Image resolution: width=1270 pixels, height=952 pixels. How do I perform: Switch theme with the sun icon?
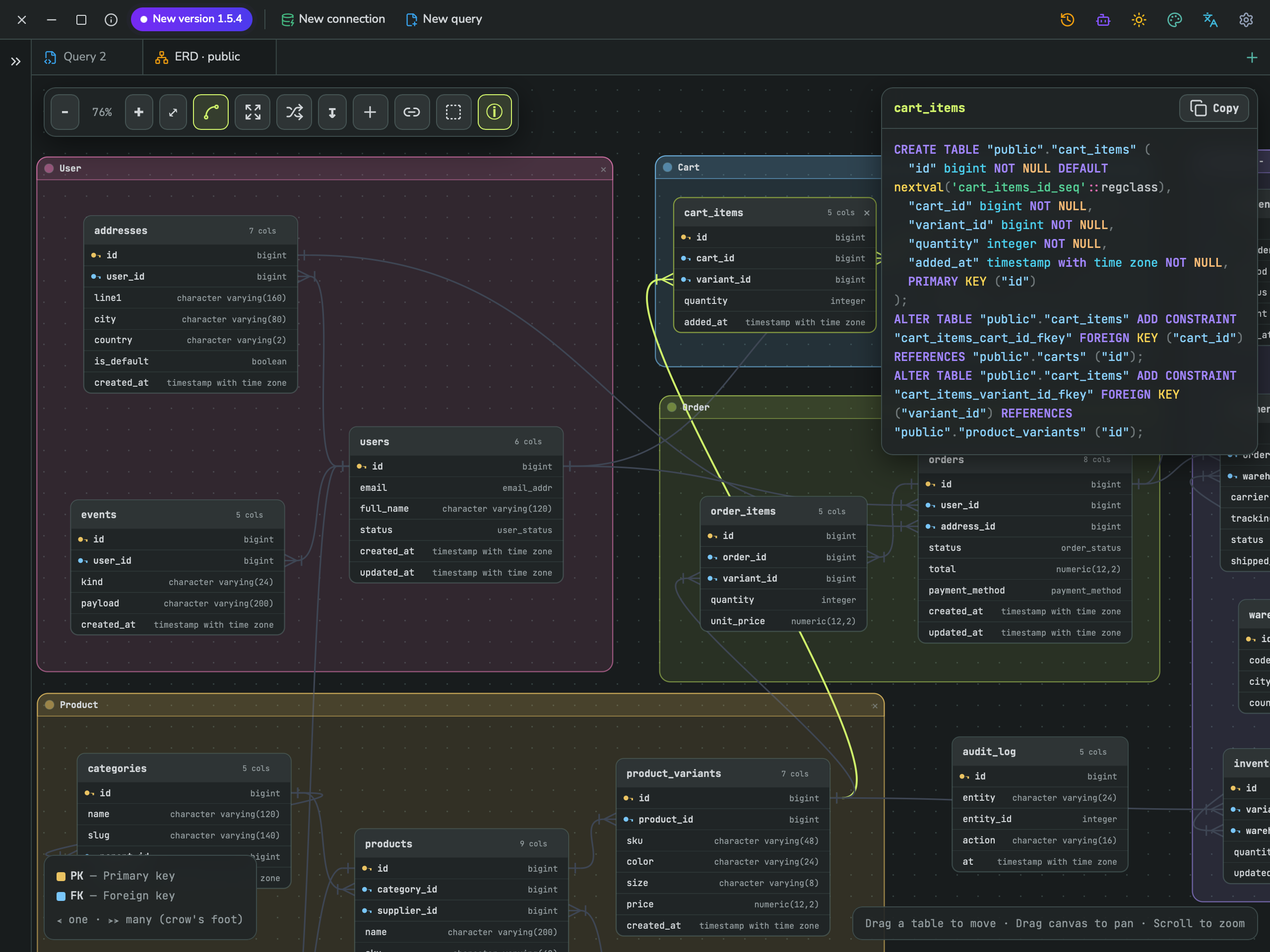pyautogui.click(x=1139, y=19)
